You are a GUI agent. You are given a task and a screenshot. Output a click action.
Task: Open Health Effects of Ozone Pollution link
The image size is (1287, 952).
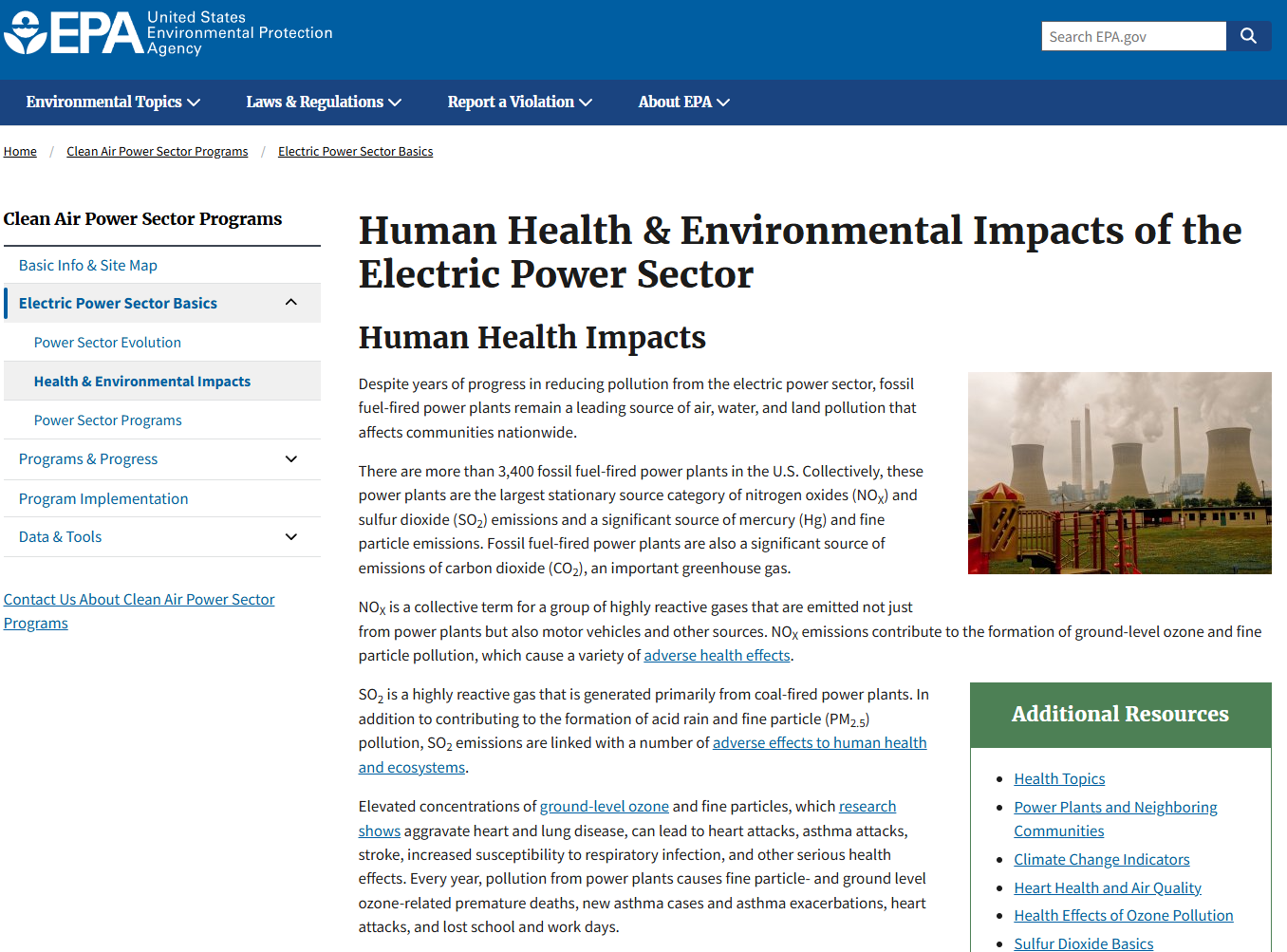tap(1124, 916)
